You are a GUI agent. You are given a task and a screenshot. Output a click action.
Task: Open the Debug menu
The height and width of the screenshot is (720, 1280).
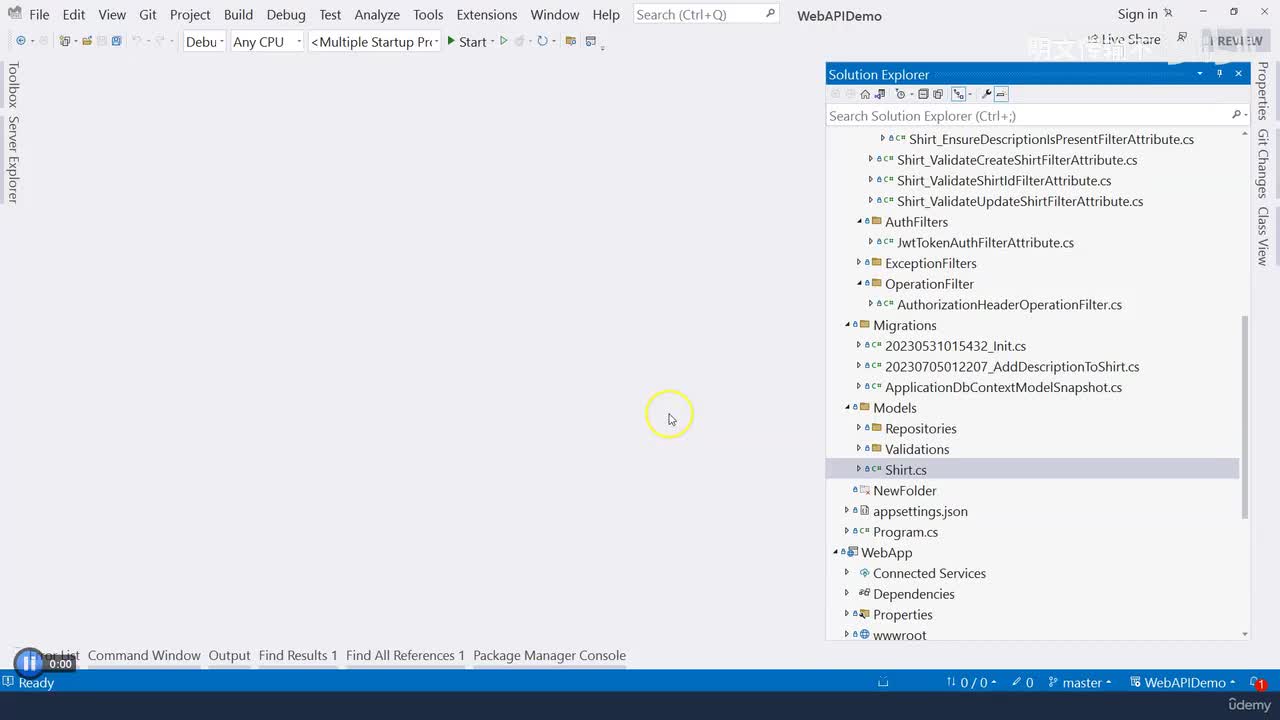point(286,14)
